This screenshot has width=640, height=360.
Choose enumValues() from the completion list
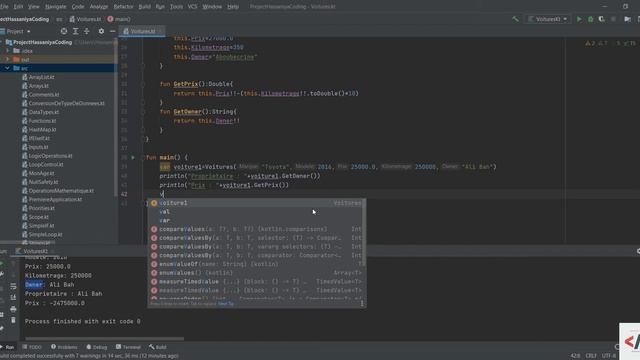click(256, 273)
